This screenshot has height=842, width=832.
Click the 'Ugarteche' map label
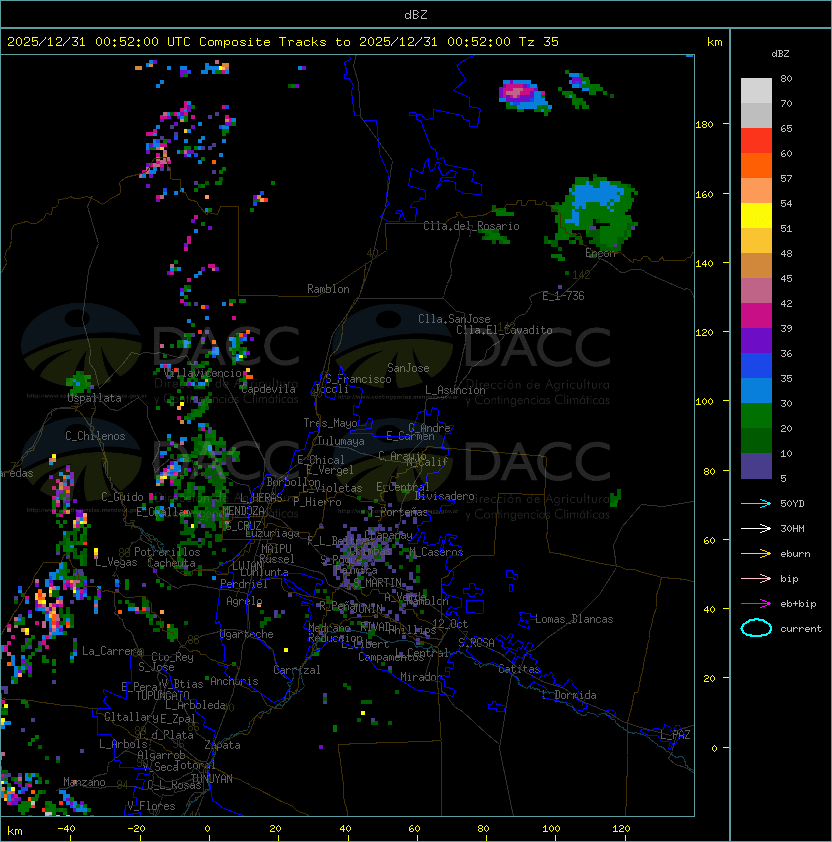[x=247, y=634]
